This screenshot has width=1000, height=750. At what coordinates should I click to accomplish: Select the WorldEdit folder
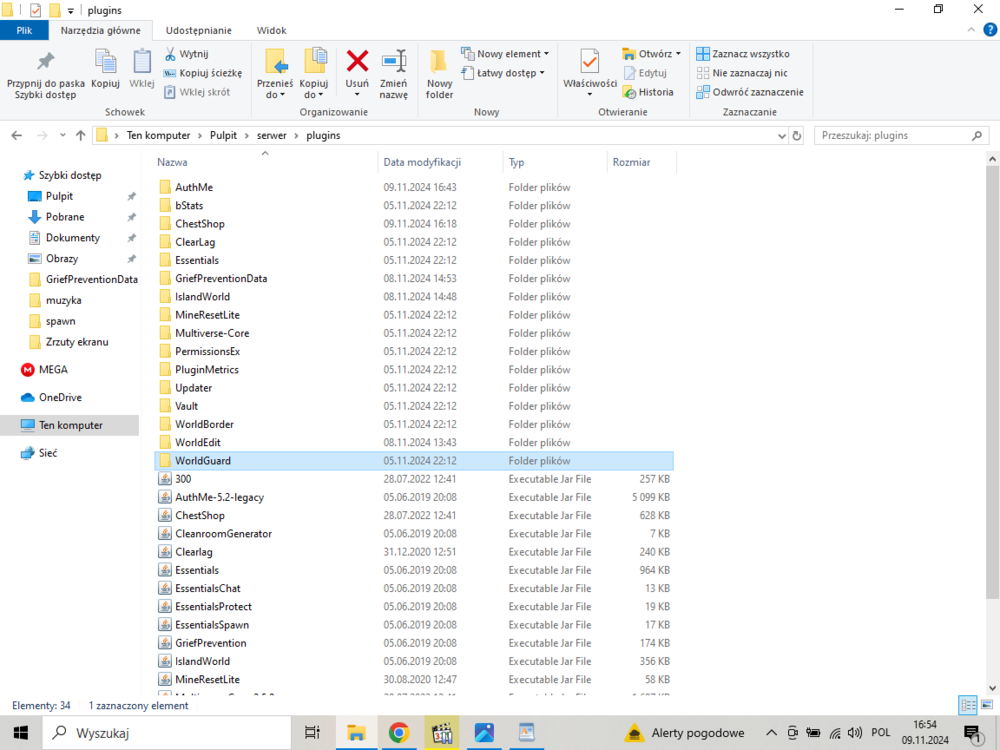pyautogui.click(x=198, y=443)
